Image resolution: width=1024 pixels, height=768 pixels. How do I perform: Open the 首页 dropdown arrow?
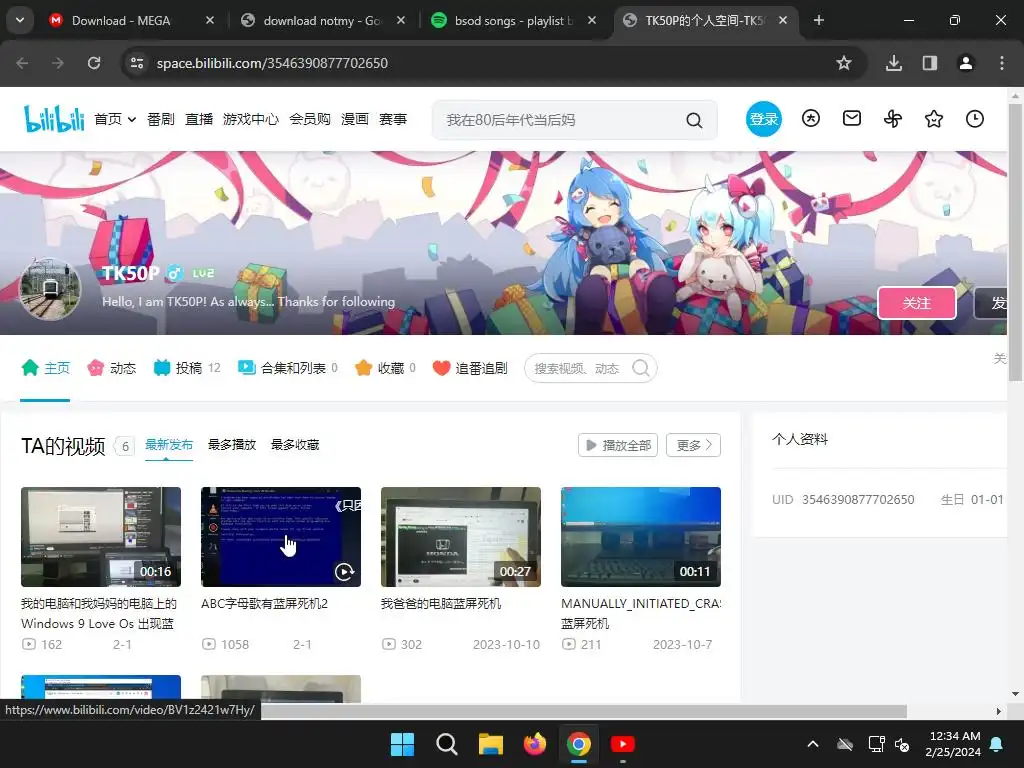tap(132, 120)
